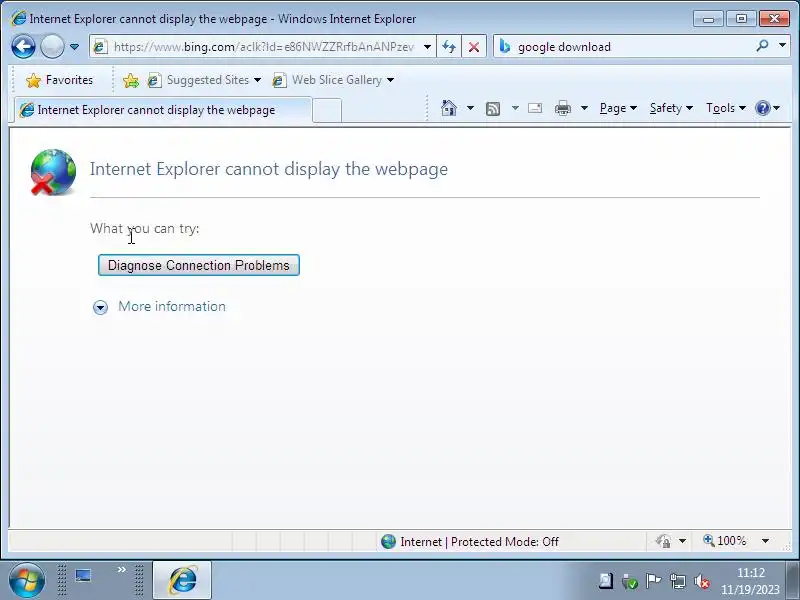Image resolution: width=800 pixels, height=600 pixels.
Task: Click the Internet Protected Mode status
Action: pos(469,541)
